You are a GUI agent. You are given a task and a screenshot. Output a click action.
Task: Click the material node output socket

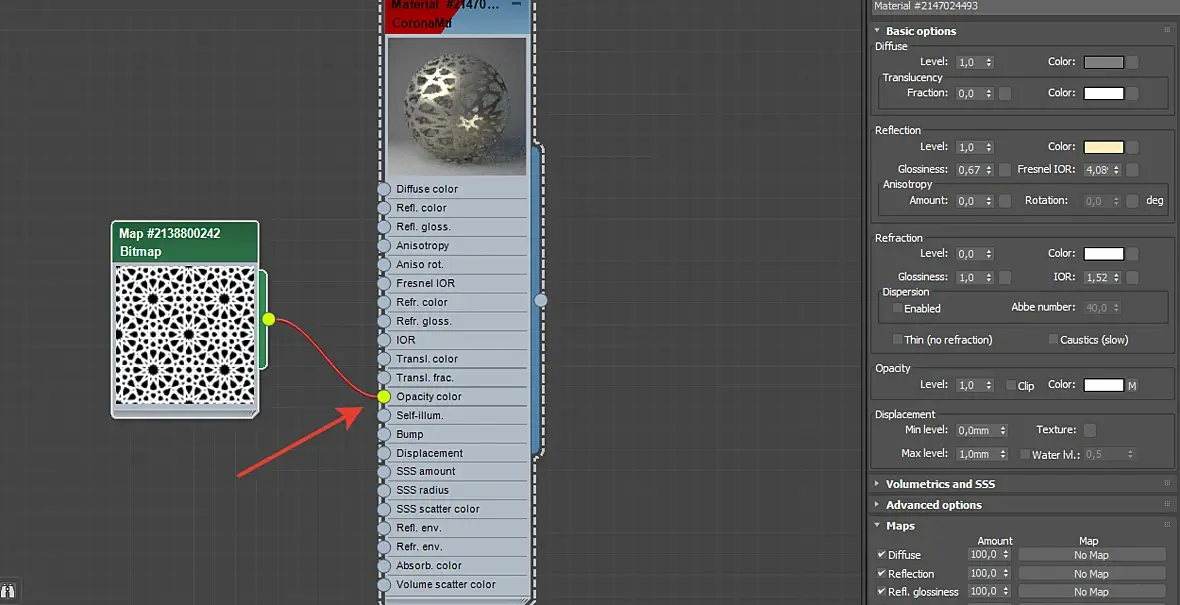click(540, 300)
